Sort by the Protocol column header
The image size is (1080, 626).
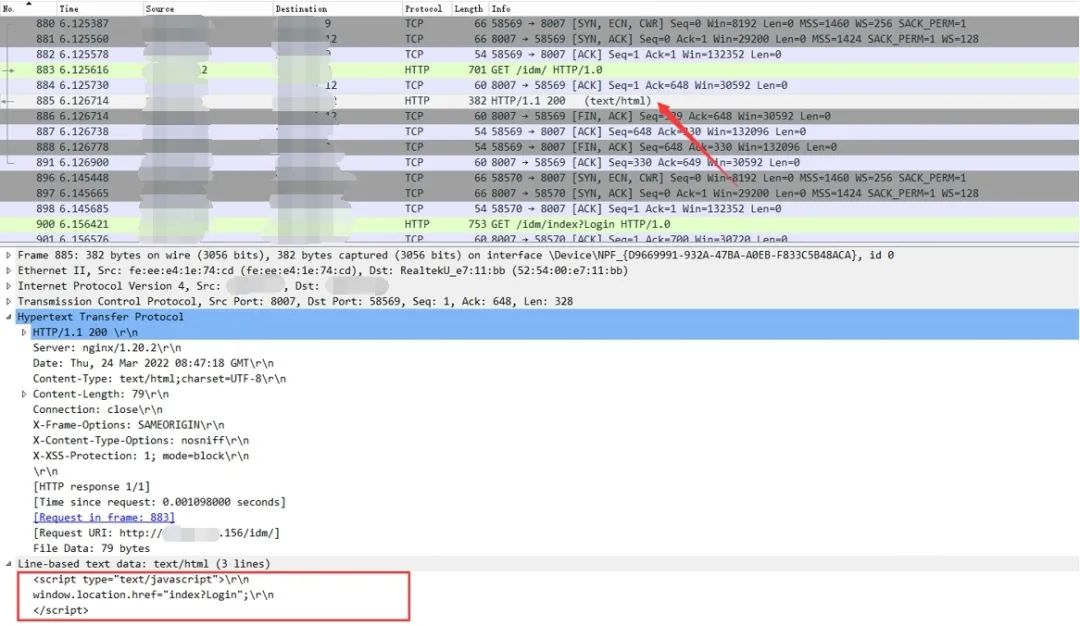pyautogui.click(x=426, y=8)
